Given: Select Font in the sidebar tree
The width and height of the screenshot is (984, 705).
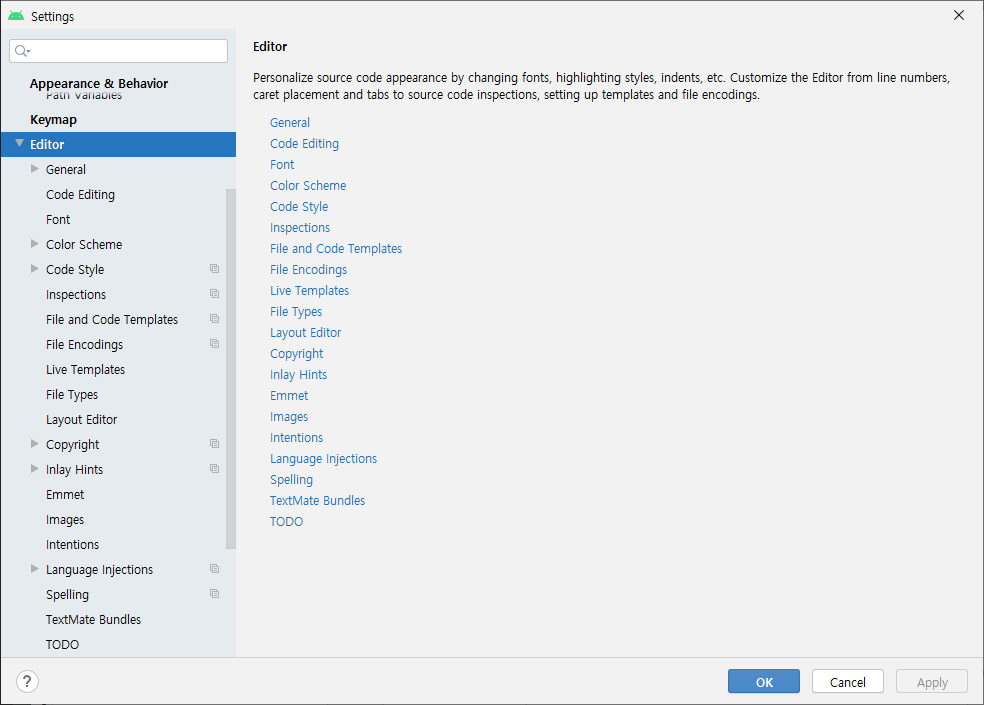Looking at the screenshot, I should pos(58,220).
